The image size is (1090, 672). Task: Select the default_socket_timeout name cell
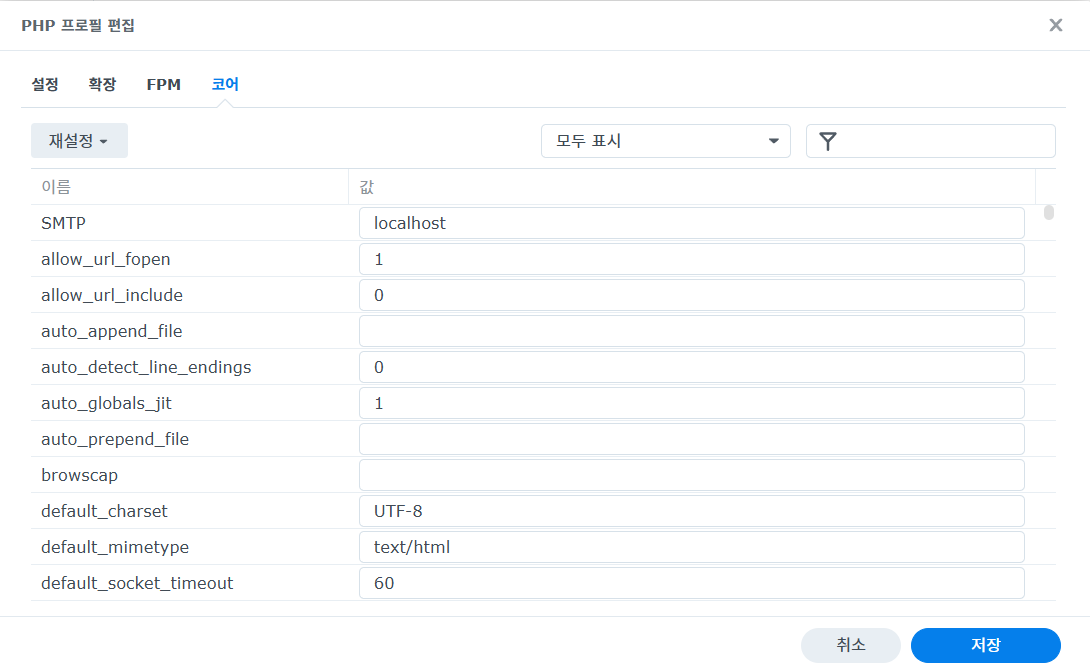[189, 583]
